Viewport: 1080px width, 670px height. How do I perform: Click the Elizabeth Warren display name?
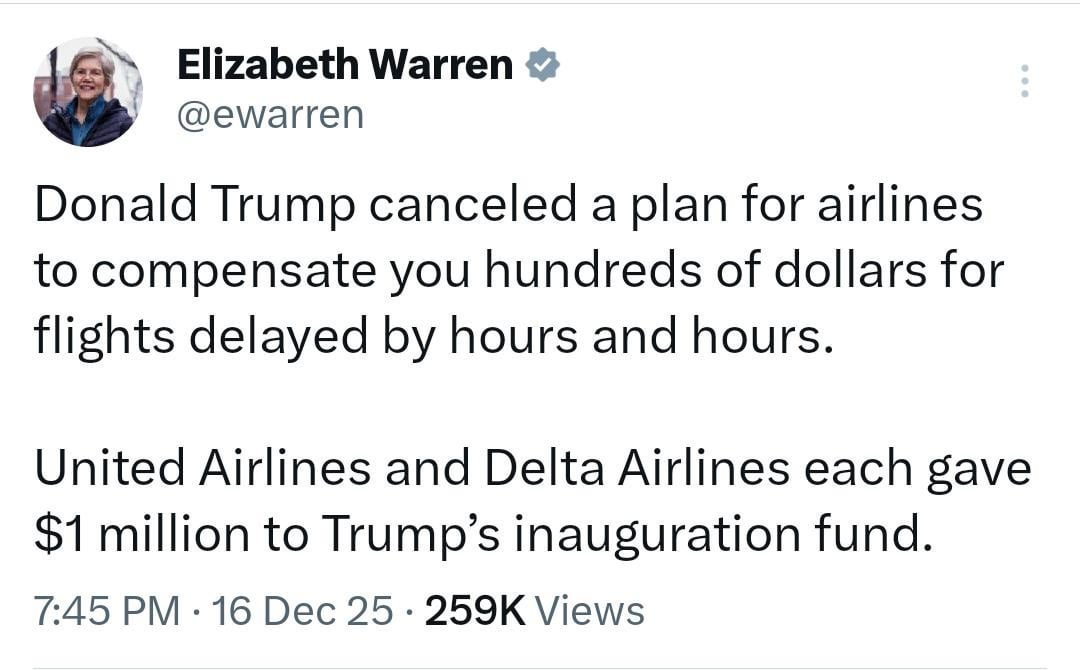pos(345,66)
